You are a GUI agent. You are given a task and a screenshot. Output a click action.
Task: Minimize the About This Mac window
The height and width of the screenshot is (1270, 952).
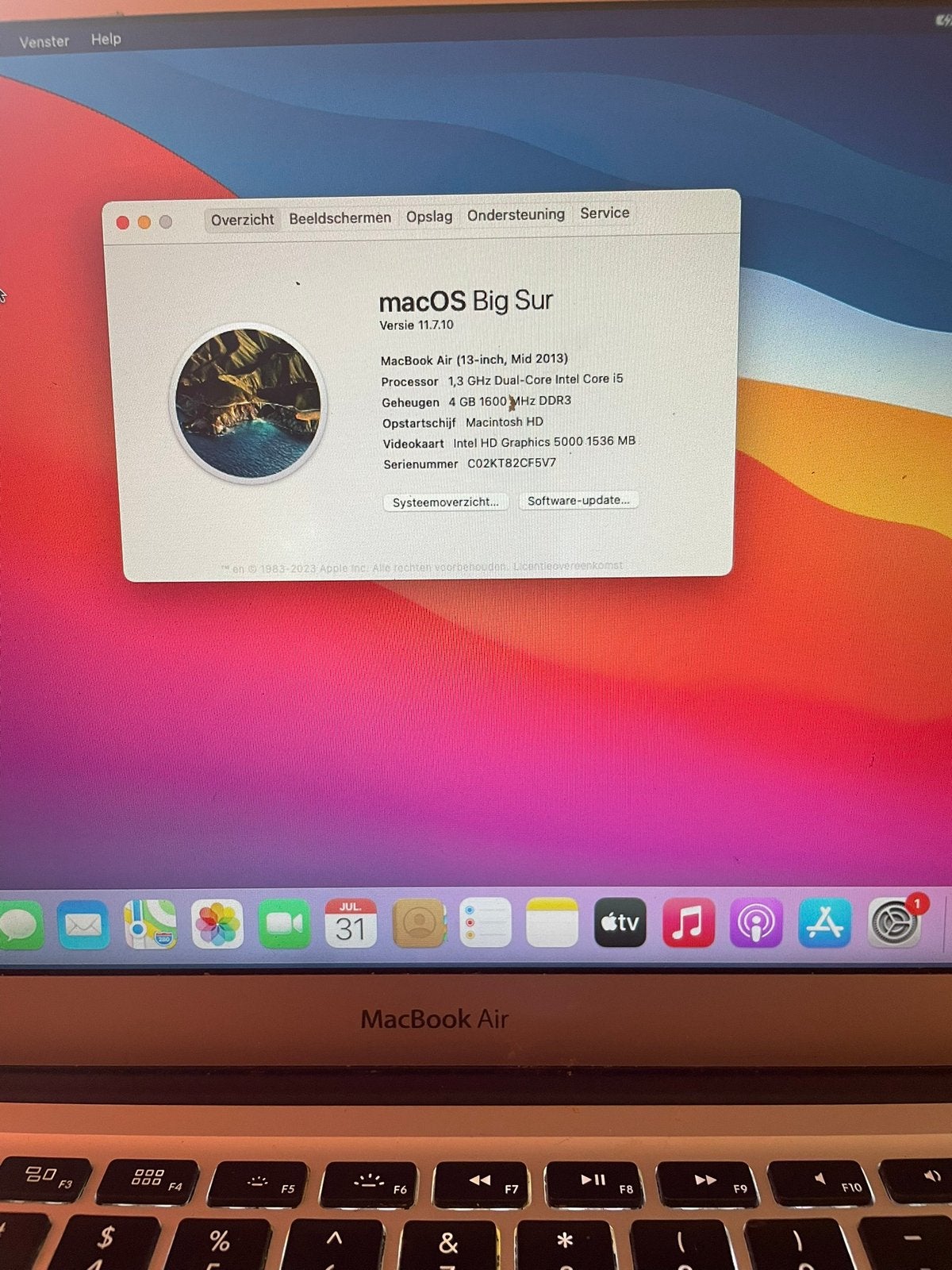[x=144, y=222]
